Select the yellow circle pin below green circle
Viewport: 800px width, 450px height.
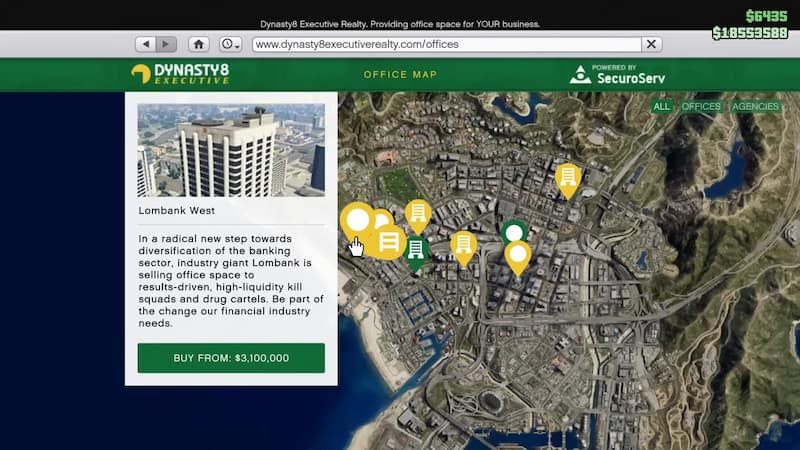(x=518, y=257)
